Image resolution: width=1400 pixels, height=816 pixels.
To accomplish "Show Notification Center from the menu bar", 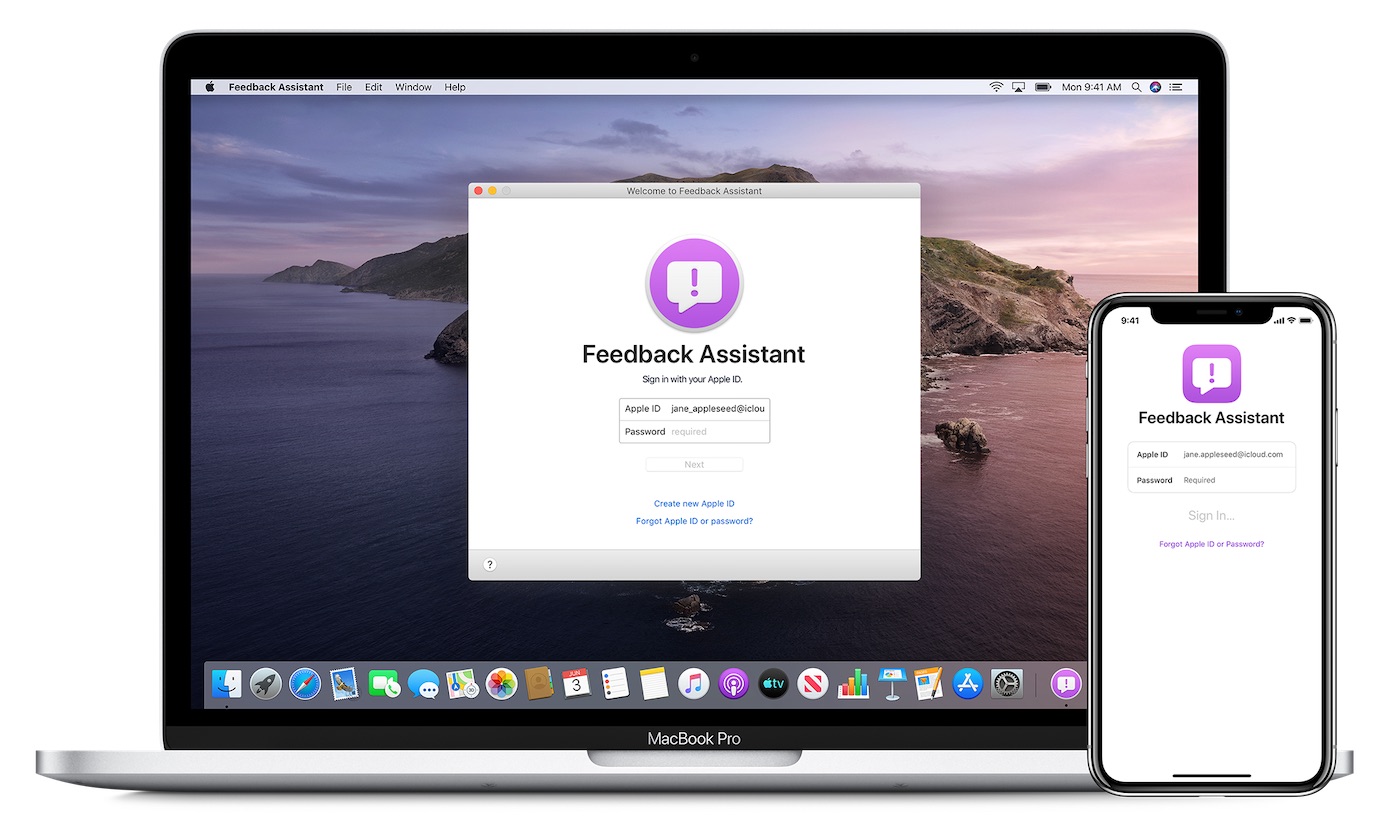I will [x=1175, y=87].
